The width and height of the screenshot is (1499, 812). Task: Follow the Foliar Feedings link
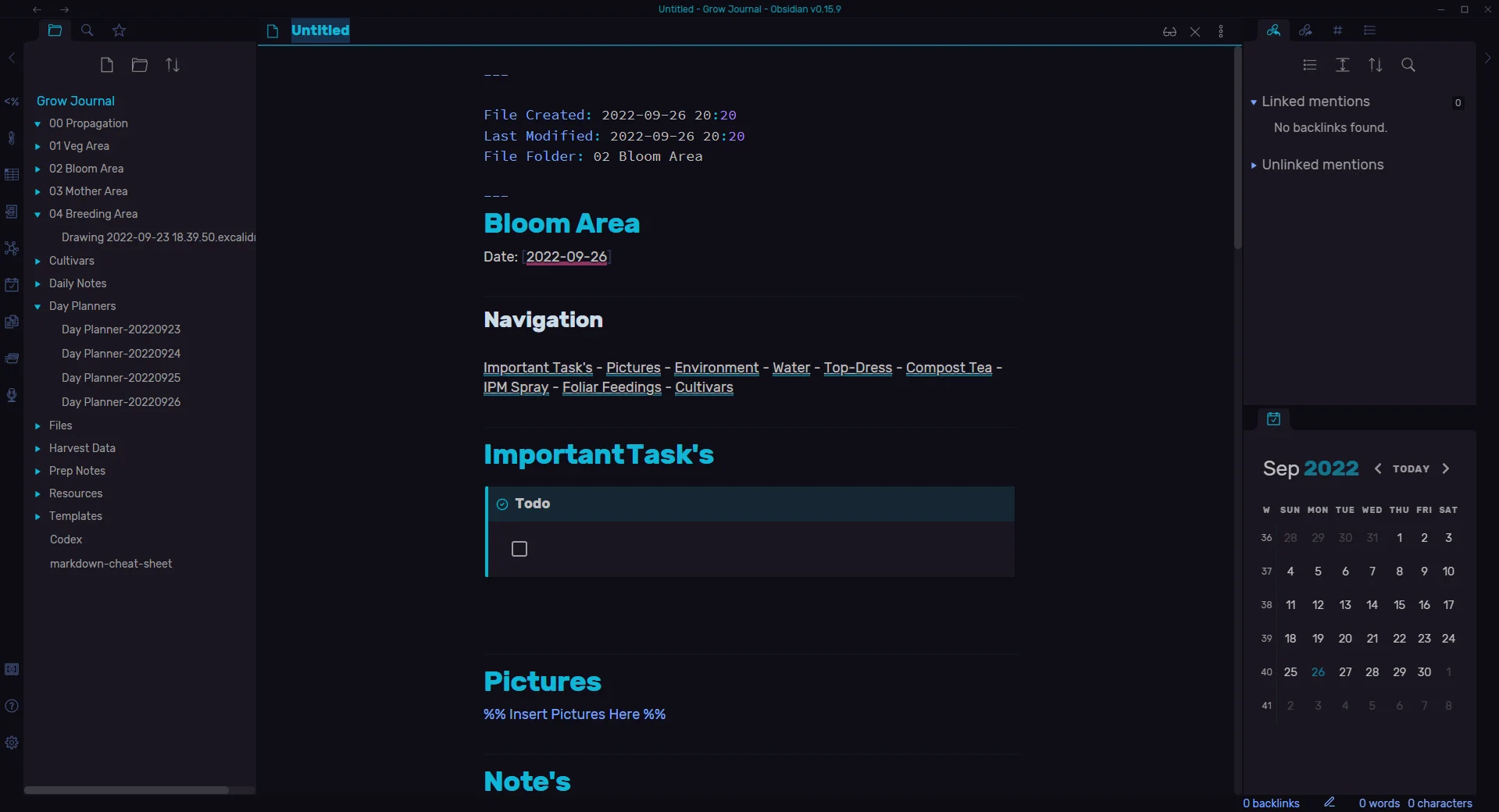(612, 387)
